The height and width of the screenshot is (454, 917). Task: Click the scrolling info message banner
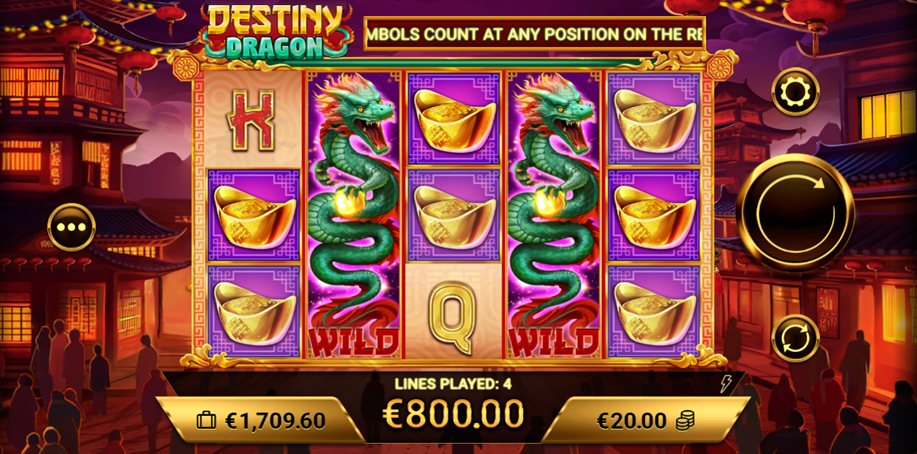point(535,34)
